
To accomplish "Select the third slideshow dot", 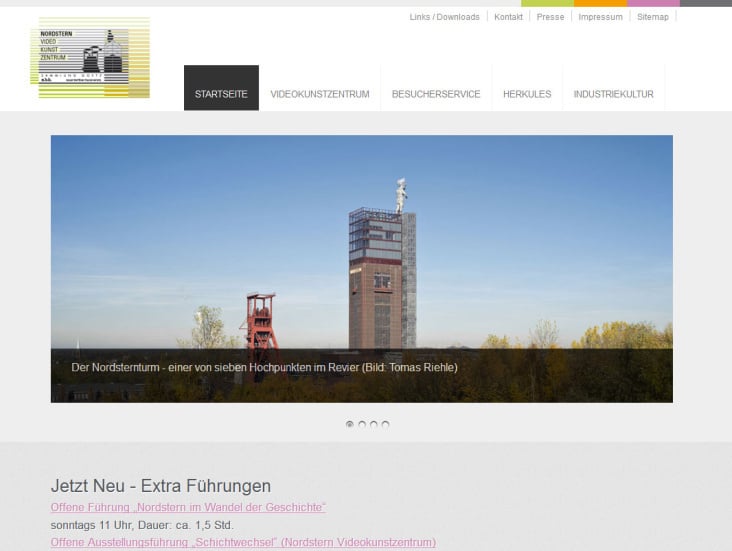I will pyautogui.click(x=373, y=424).
